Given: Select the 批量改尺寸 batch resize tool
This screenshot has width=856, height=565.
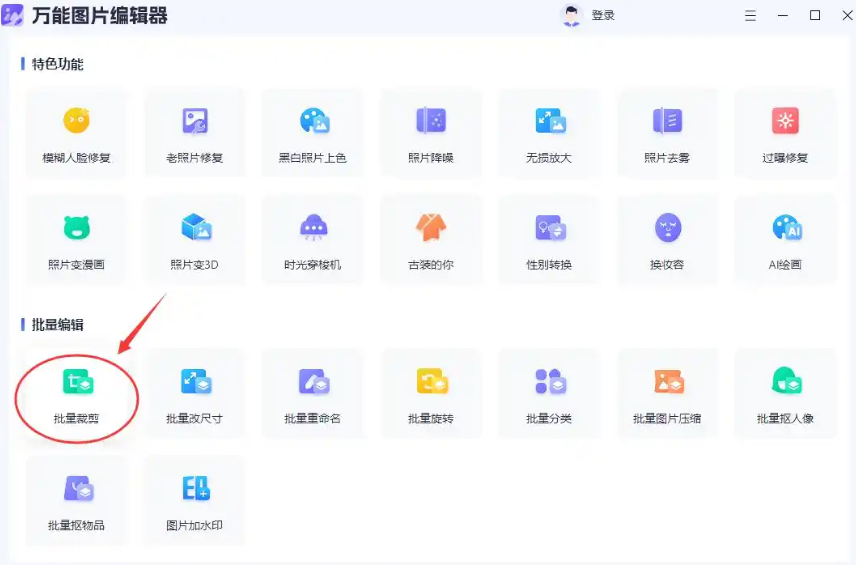Looking at the screenshot, I should [x=194, y=395].
